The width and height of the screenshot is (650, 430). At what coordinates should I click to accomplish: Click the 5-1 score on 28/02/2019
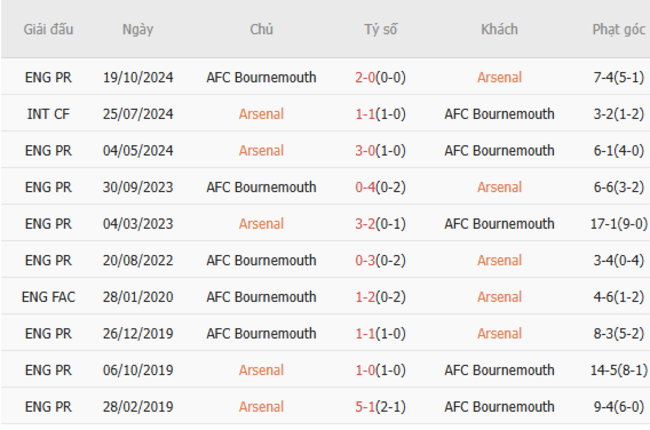tap(366, 407)
